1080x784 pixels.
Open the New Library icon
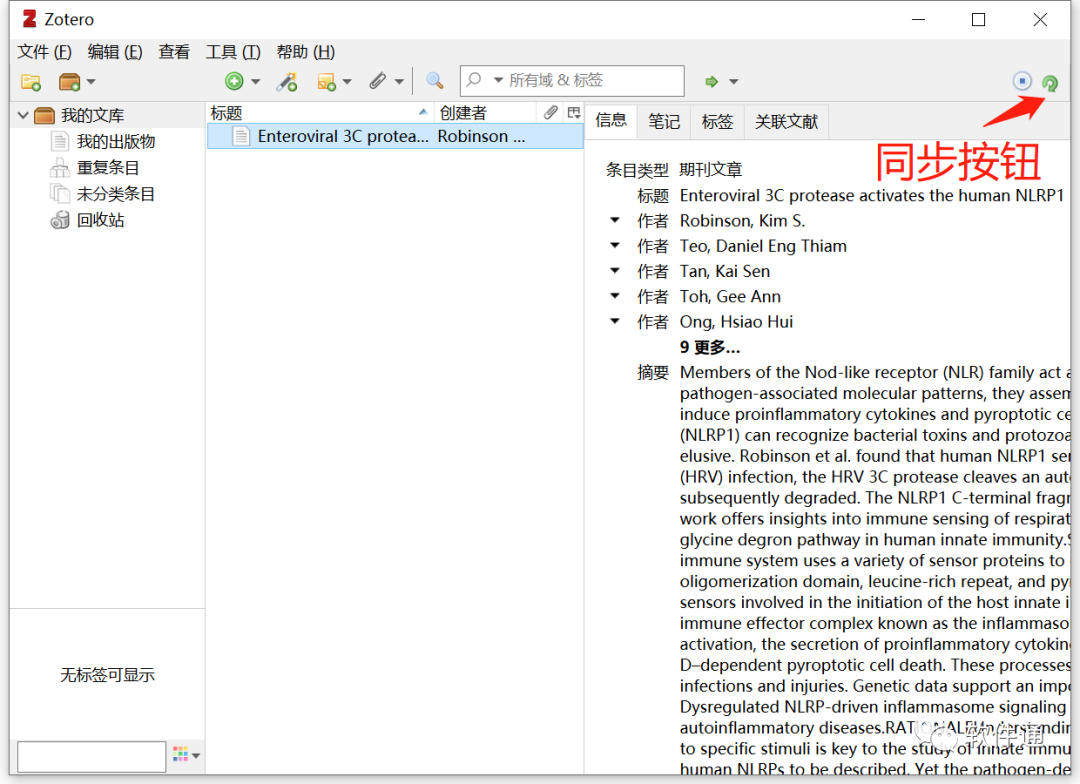coord(70,82)
